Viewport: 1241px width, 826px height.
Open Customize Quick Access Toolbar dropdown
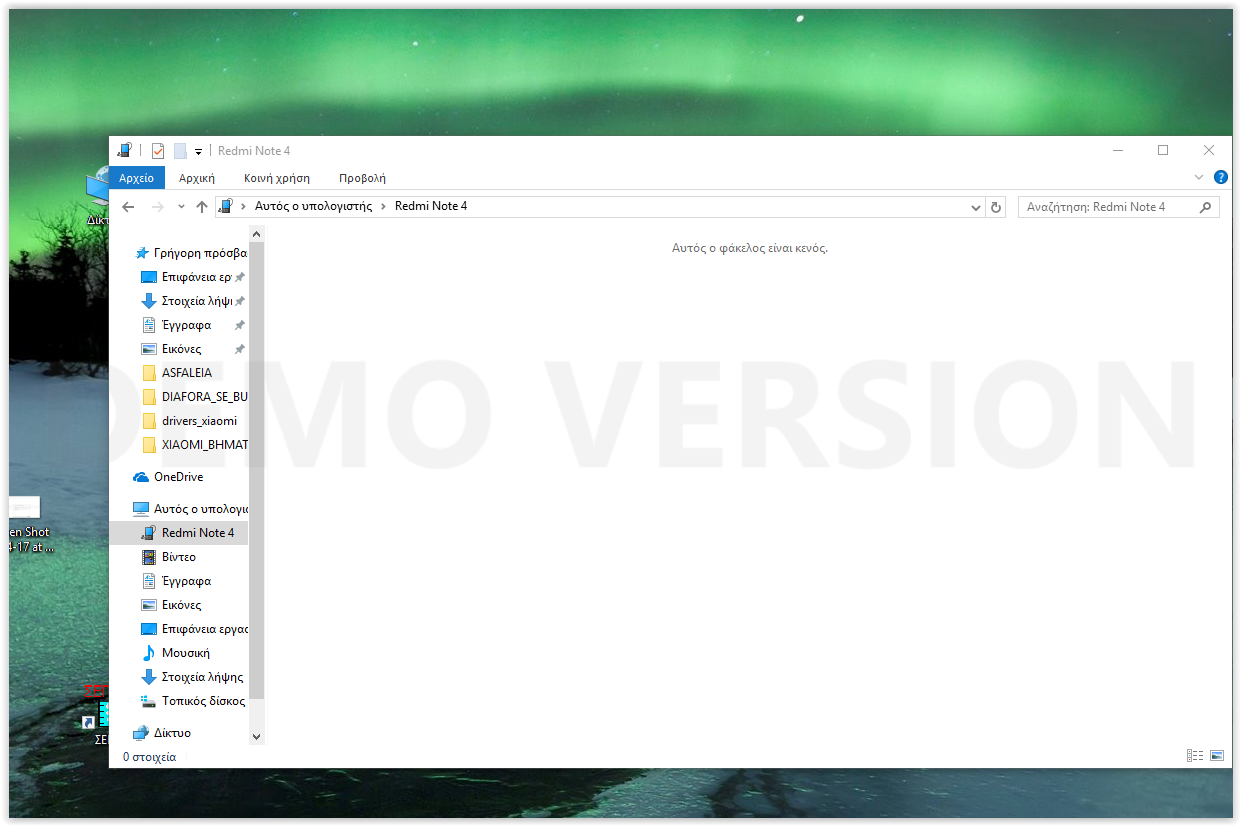[198, 152]
